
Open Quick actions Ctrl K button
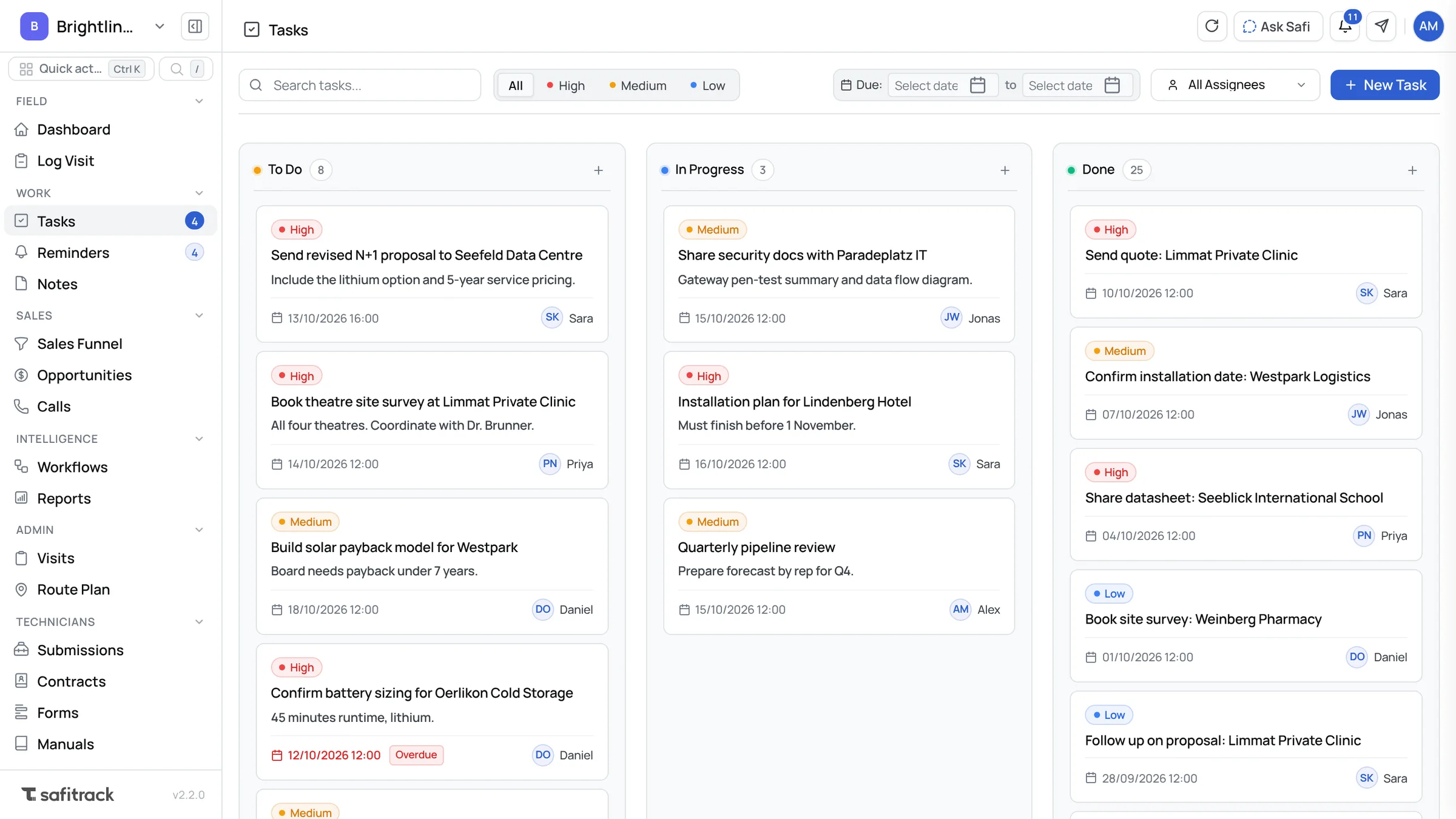[x=81, y=69]
